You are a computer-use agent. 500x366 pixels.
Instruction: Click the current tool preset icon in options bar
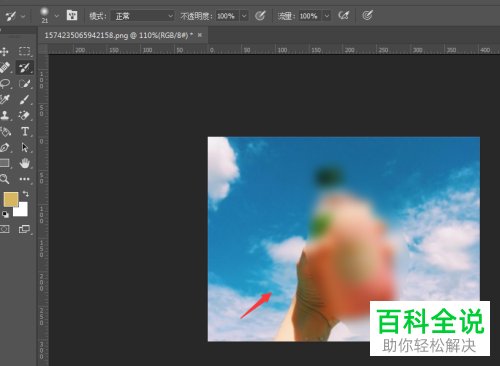(11, 16)
